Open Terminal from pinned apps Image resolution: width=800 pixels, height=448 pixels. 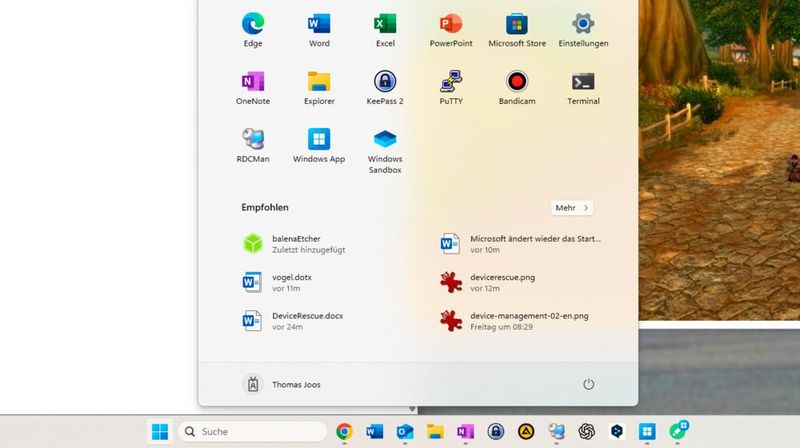583,88
